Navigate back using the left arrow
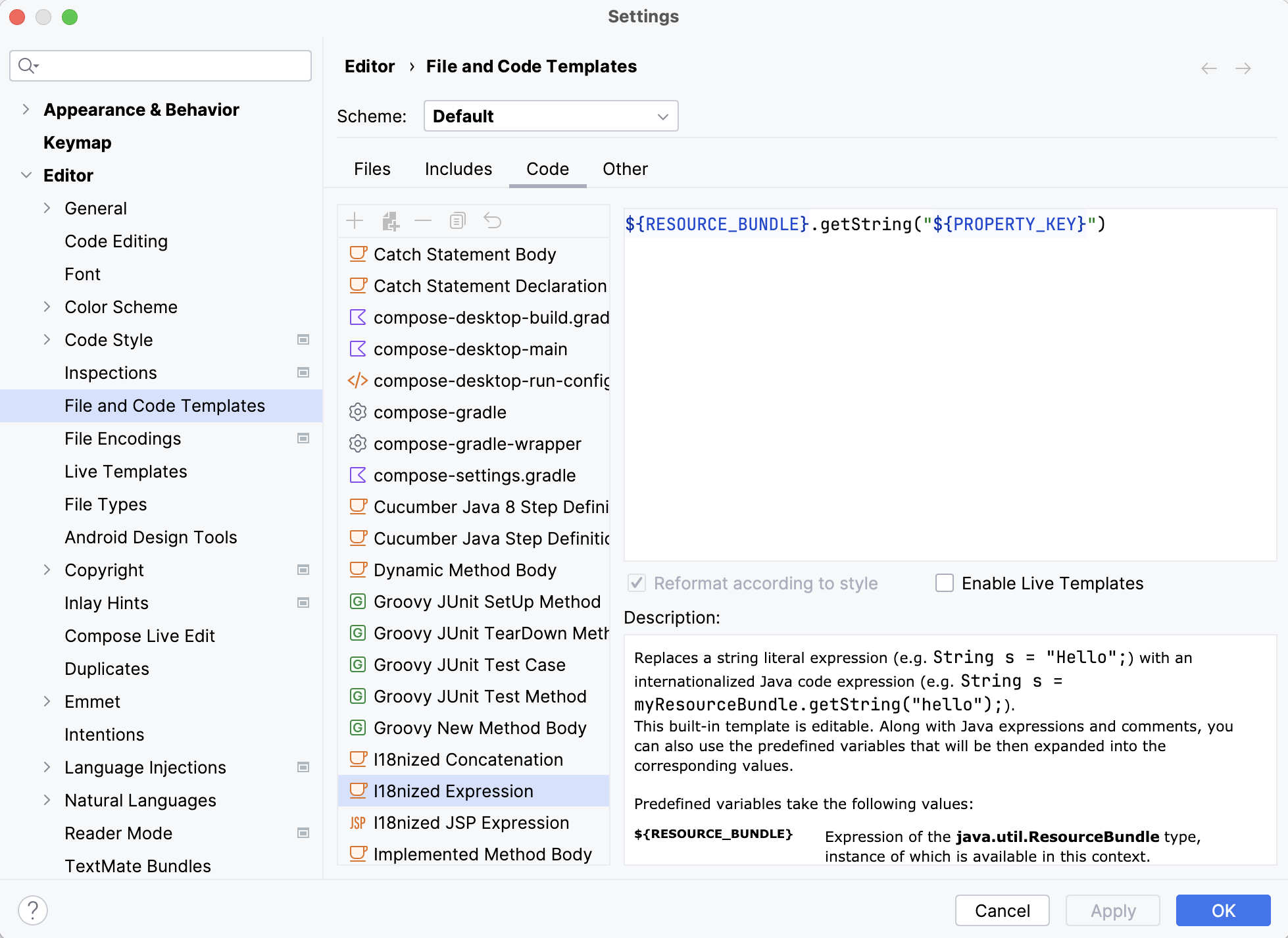 [1208, 68]
